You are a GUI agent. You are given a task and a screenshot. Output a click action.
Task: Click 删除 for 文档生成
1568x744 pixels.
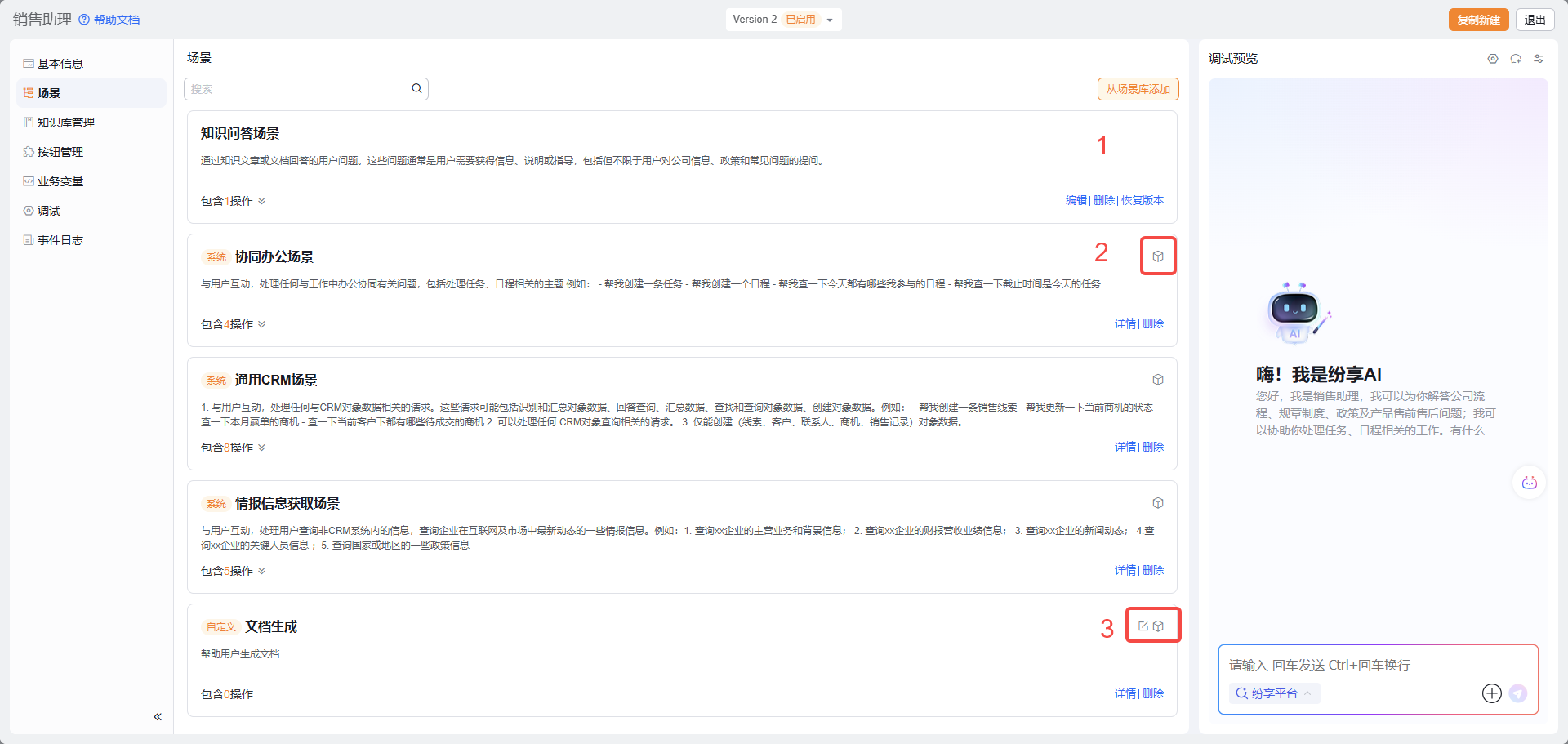[1153, 693]
